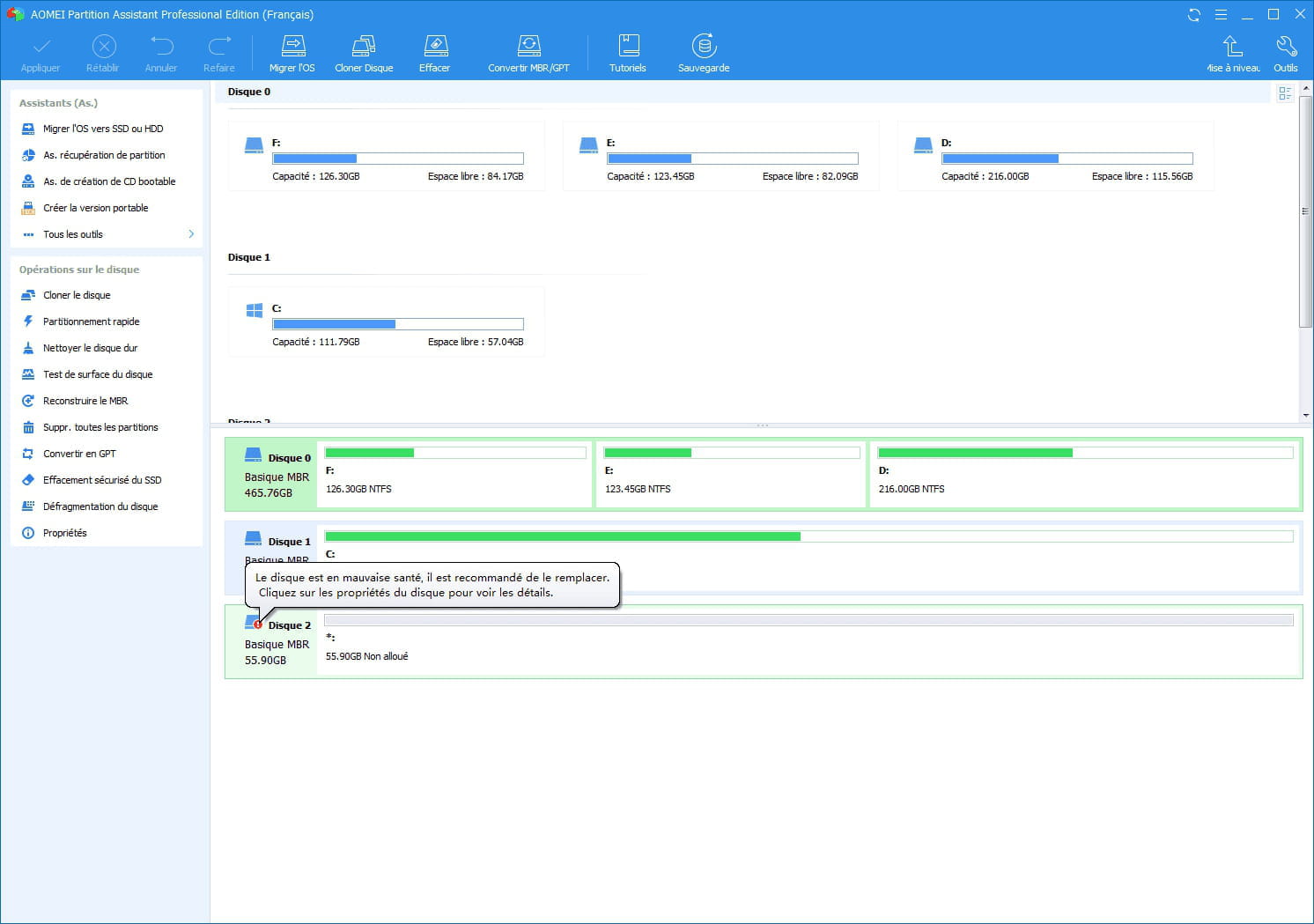The height and width of the screenshot is (924, 1314).
Task: Click F: 126.30GB NTFS partition block
Action: click(x=455, y=475)
